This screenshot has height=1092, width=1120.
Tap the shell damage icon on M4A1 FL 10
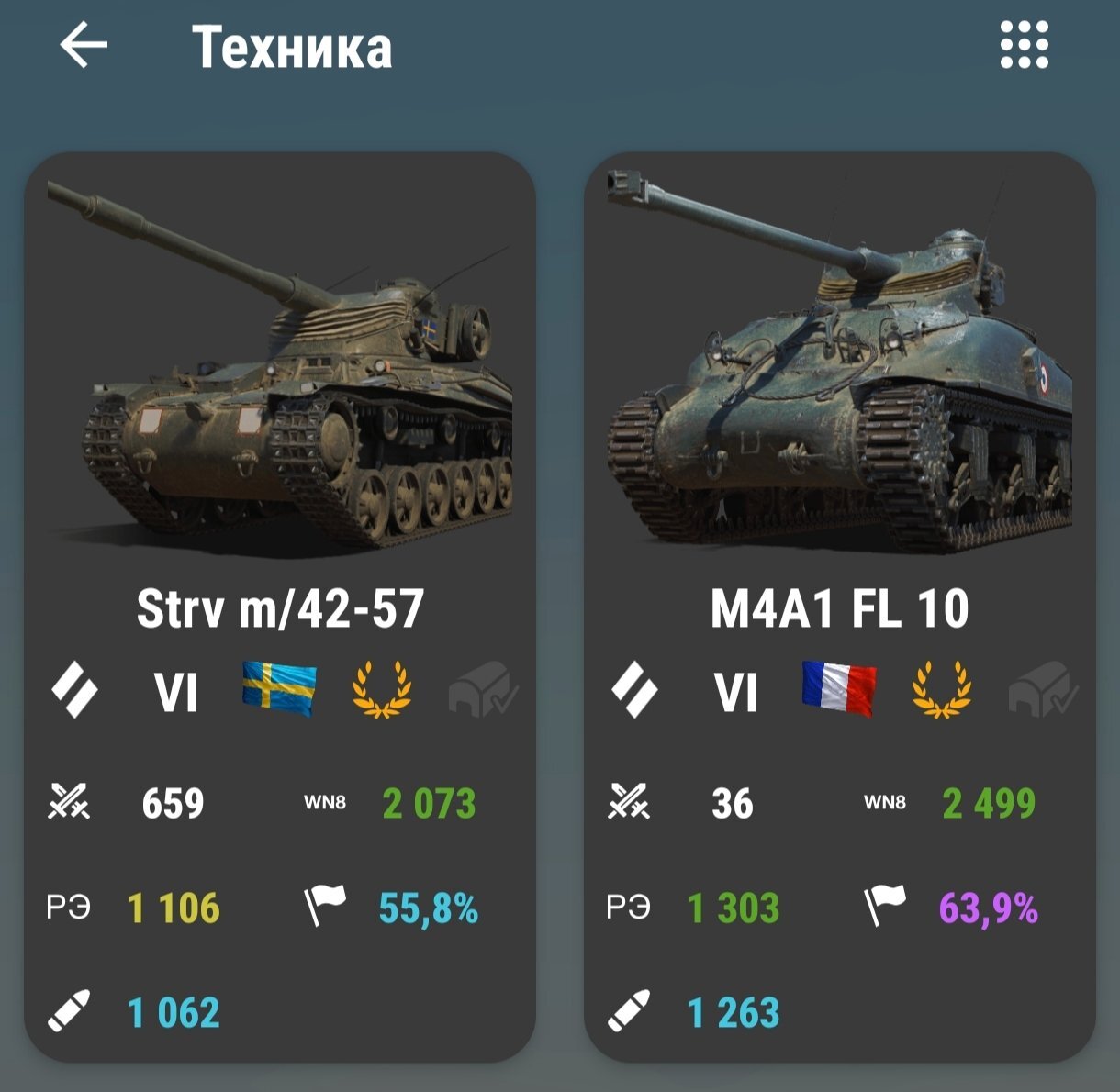point(630,1011)
